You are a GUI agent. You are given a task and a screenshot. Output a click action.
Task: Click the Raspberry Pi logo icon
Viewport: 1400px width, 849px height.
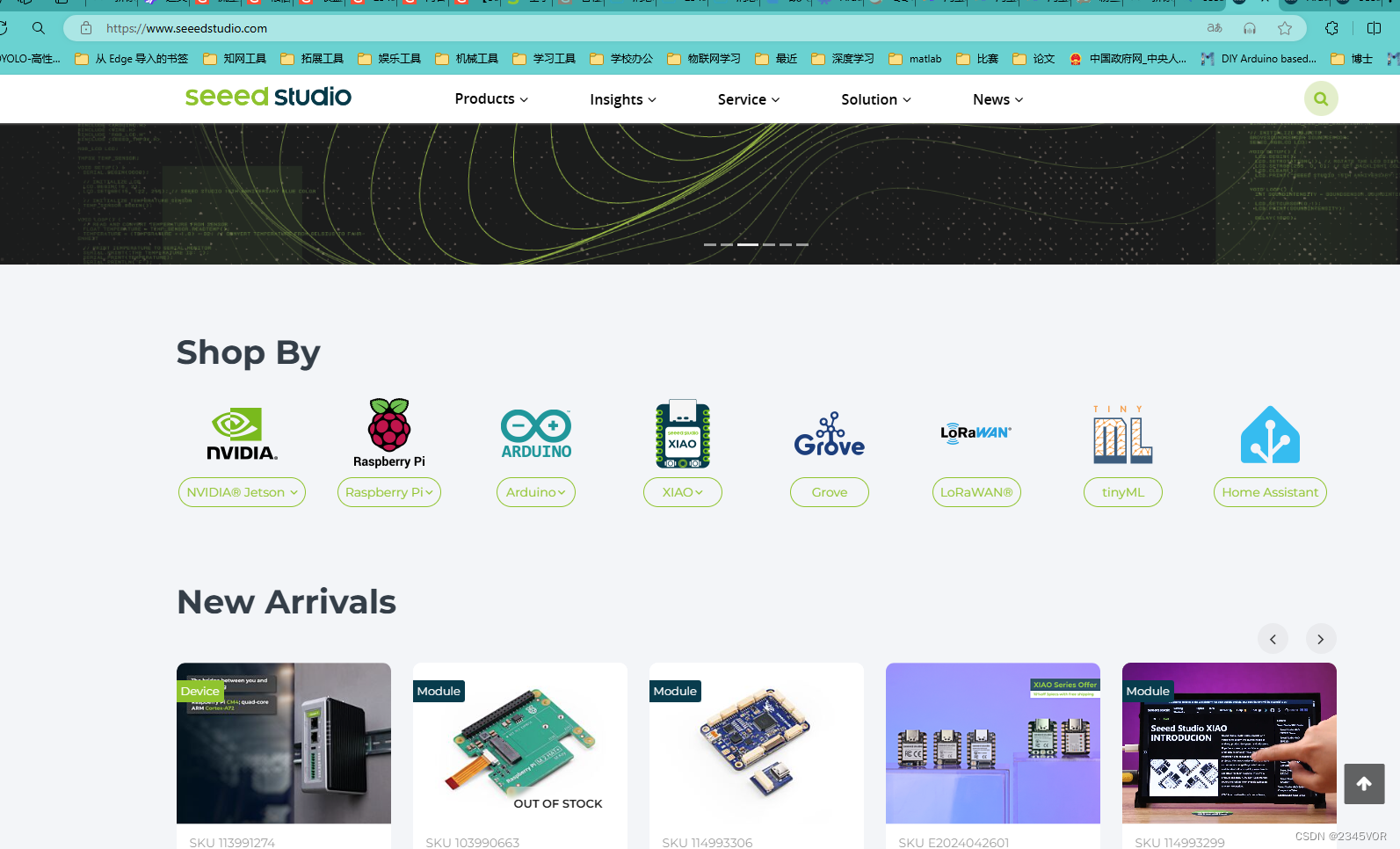click(x=389, y=432)
